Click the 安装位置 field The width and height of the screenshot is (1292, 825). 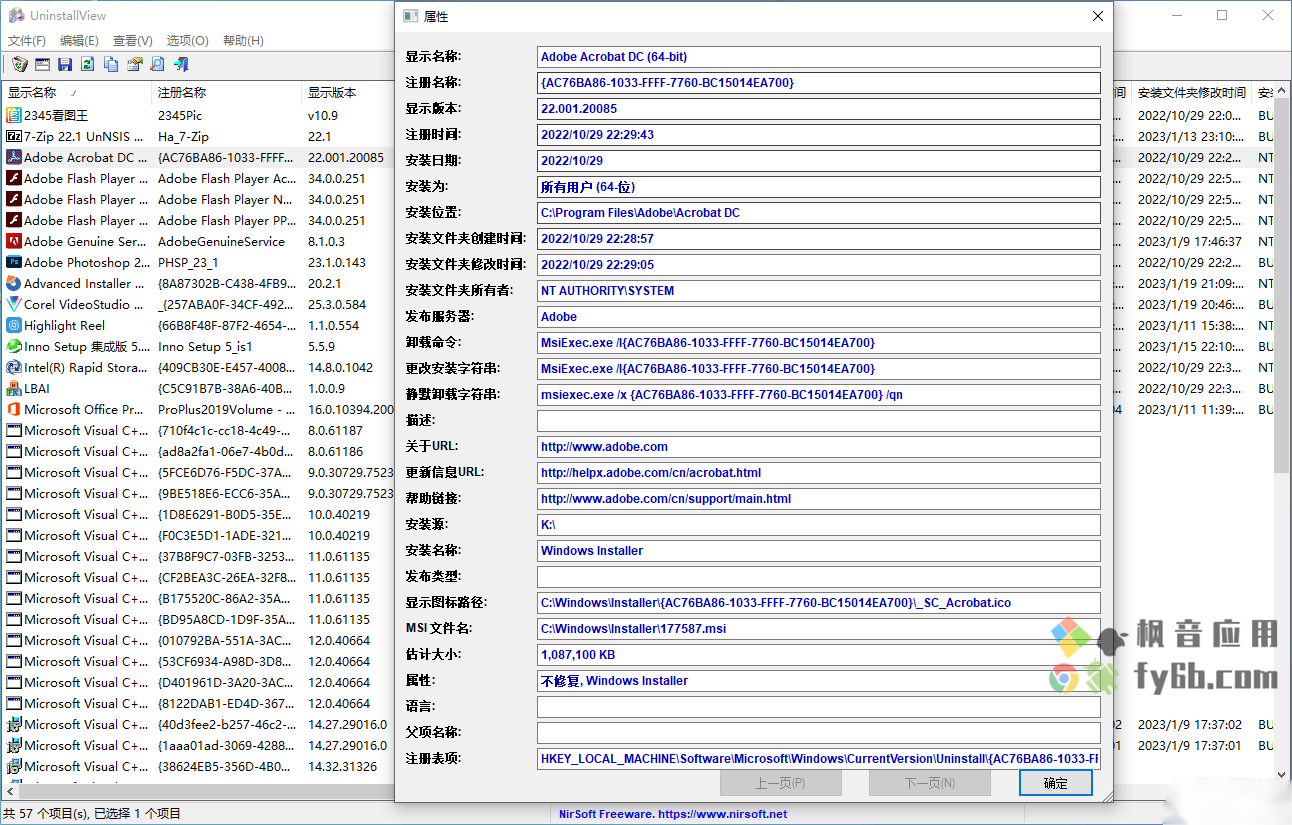coord(818,213)
